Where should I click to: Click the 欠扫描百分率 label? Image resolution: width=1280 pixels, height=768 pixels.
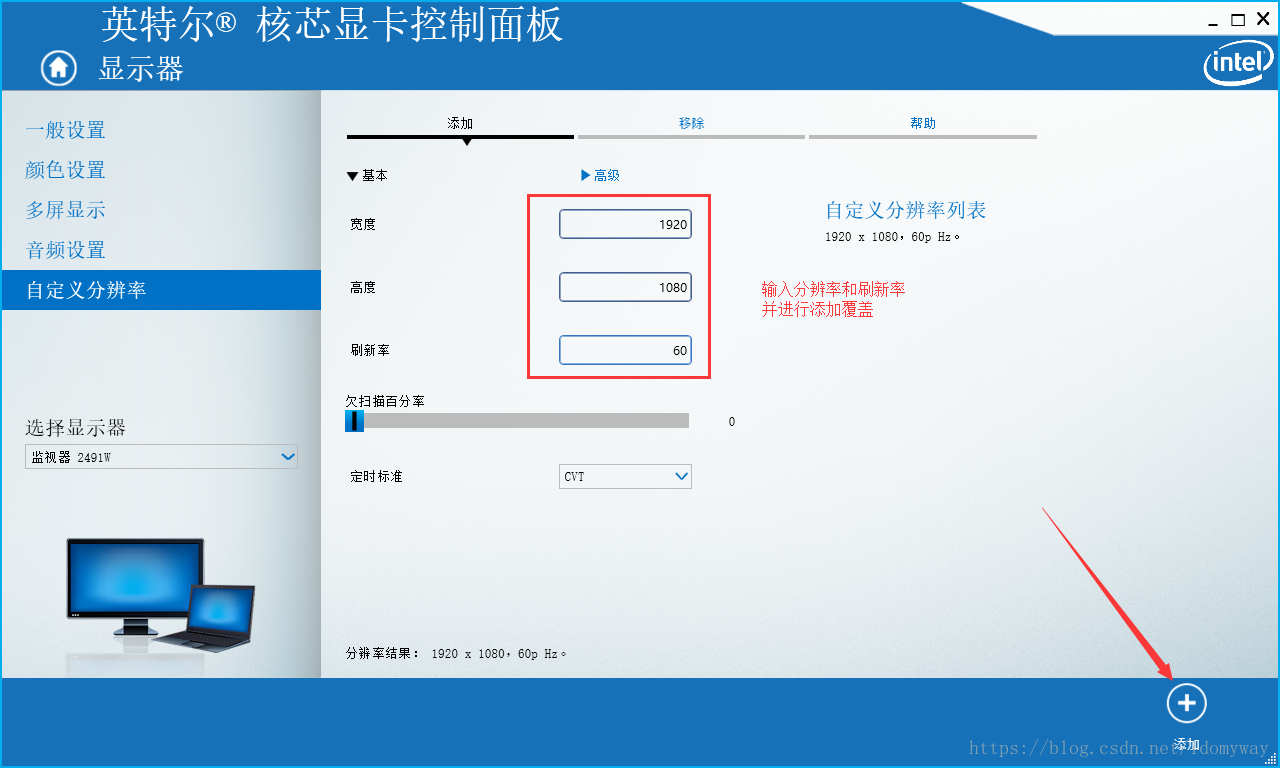[x=386, y=401]
